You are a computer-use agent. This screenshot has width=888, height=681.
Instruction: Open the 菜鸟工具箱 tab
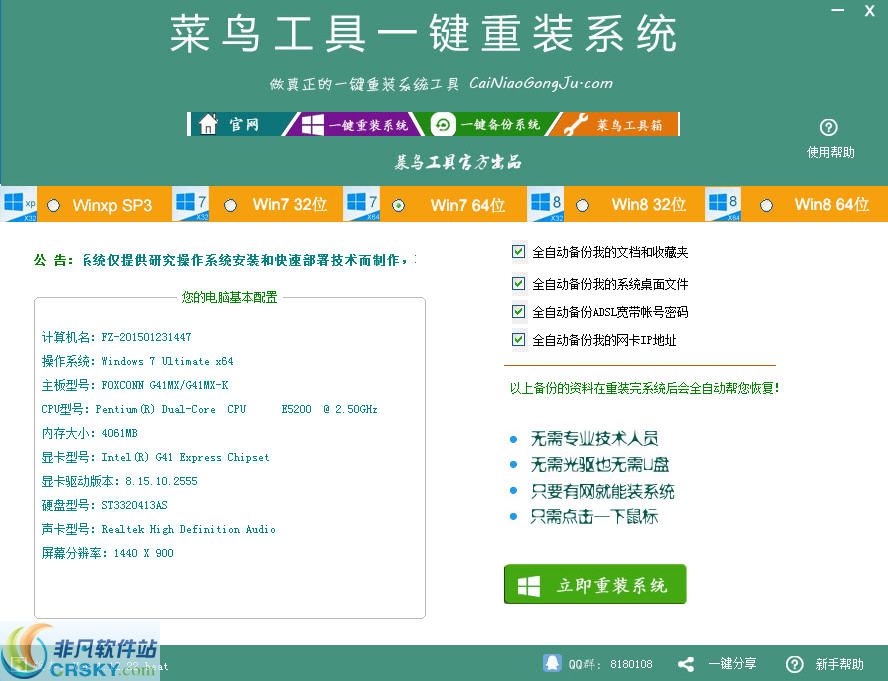pyautogui.click(x=616, y=124)
